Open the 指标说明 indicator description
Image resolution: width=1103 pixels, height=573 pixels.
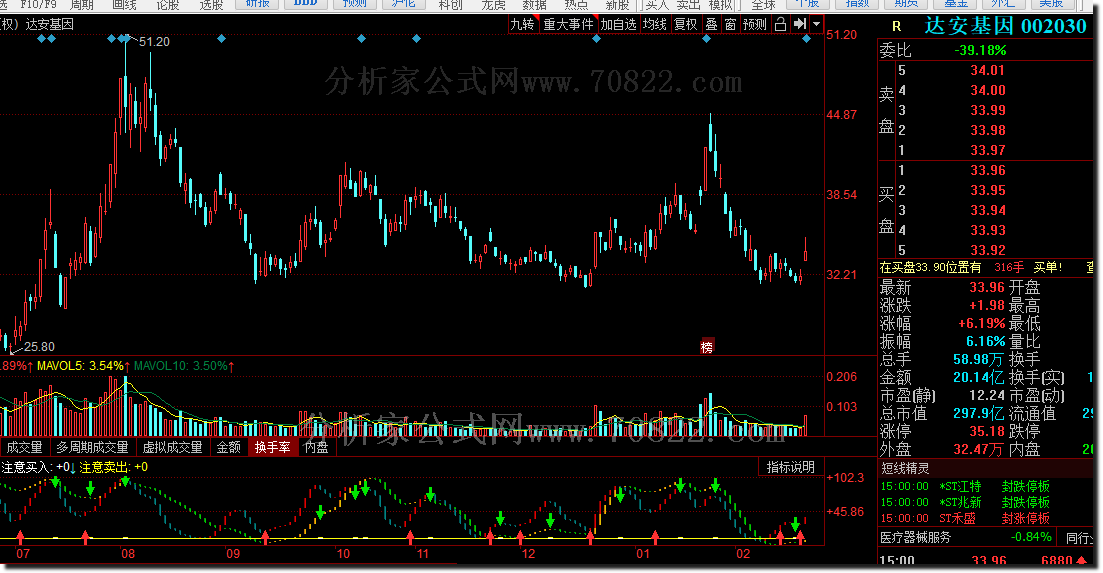click(791, 467)
